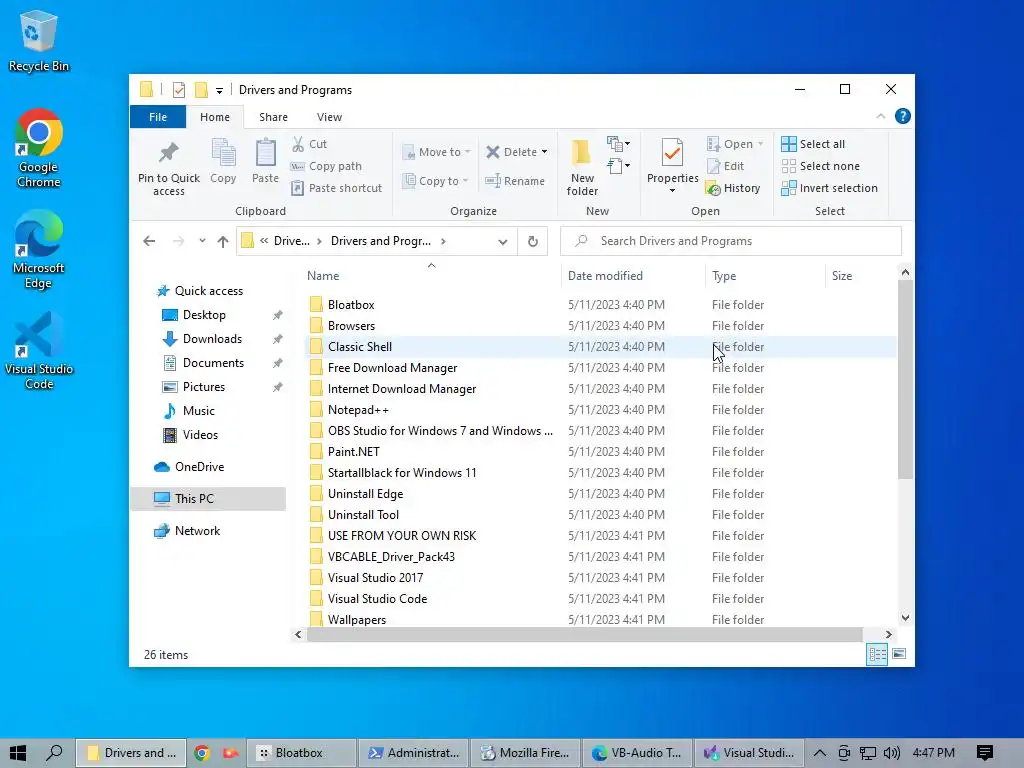
Task: Click the Cut scissors command
Action: [310, 144]
